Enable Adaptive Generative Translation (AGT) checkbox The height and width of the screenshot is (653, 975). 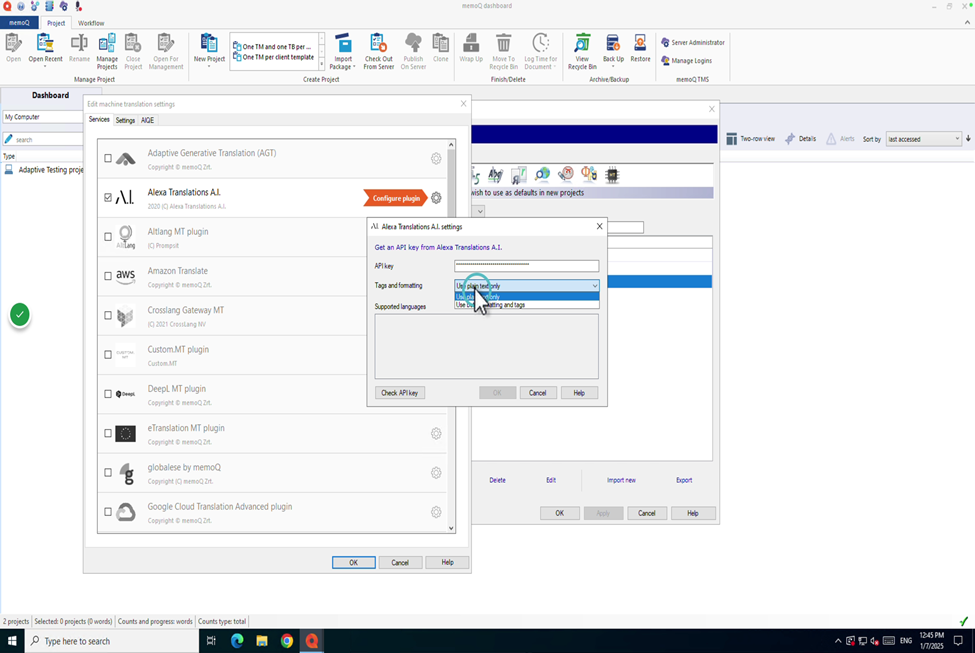click(108, 158)
